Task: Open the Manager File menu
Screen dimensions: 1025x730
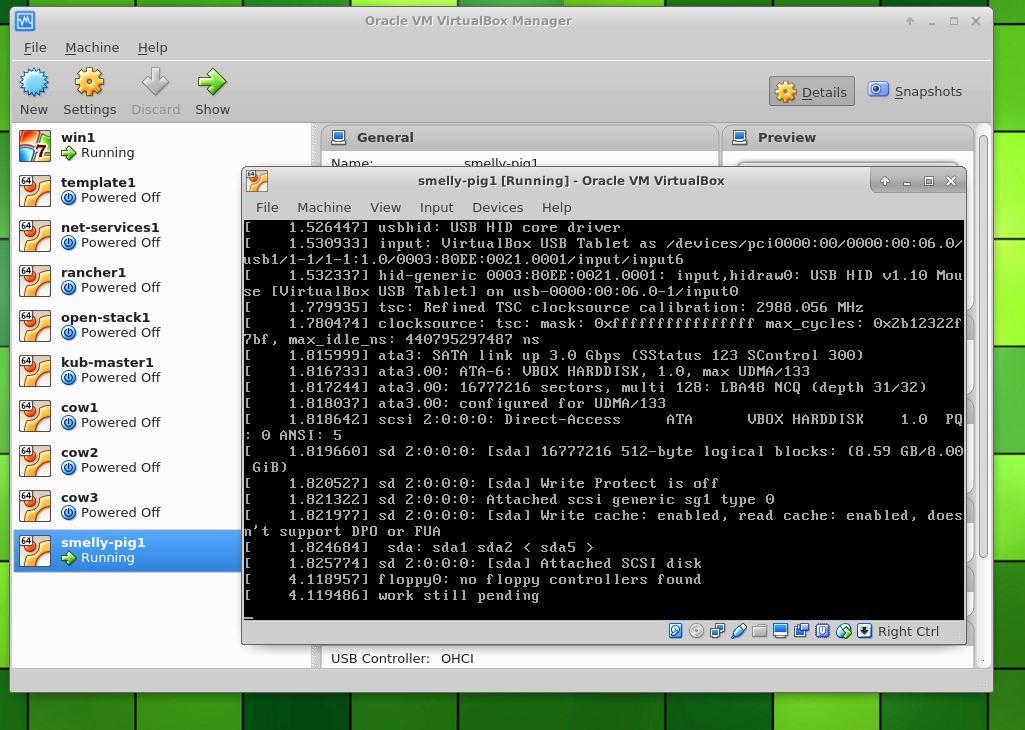Action: click(x=35, y=48)
